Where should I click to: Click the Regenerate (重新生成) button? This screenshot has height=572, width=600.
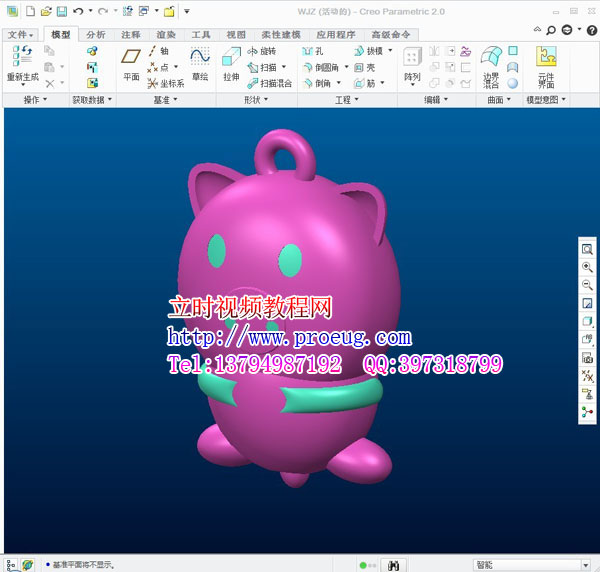pos(23,64)
